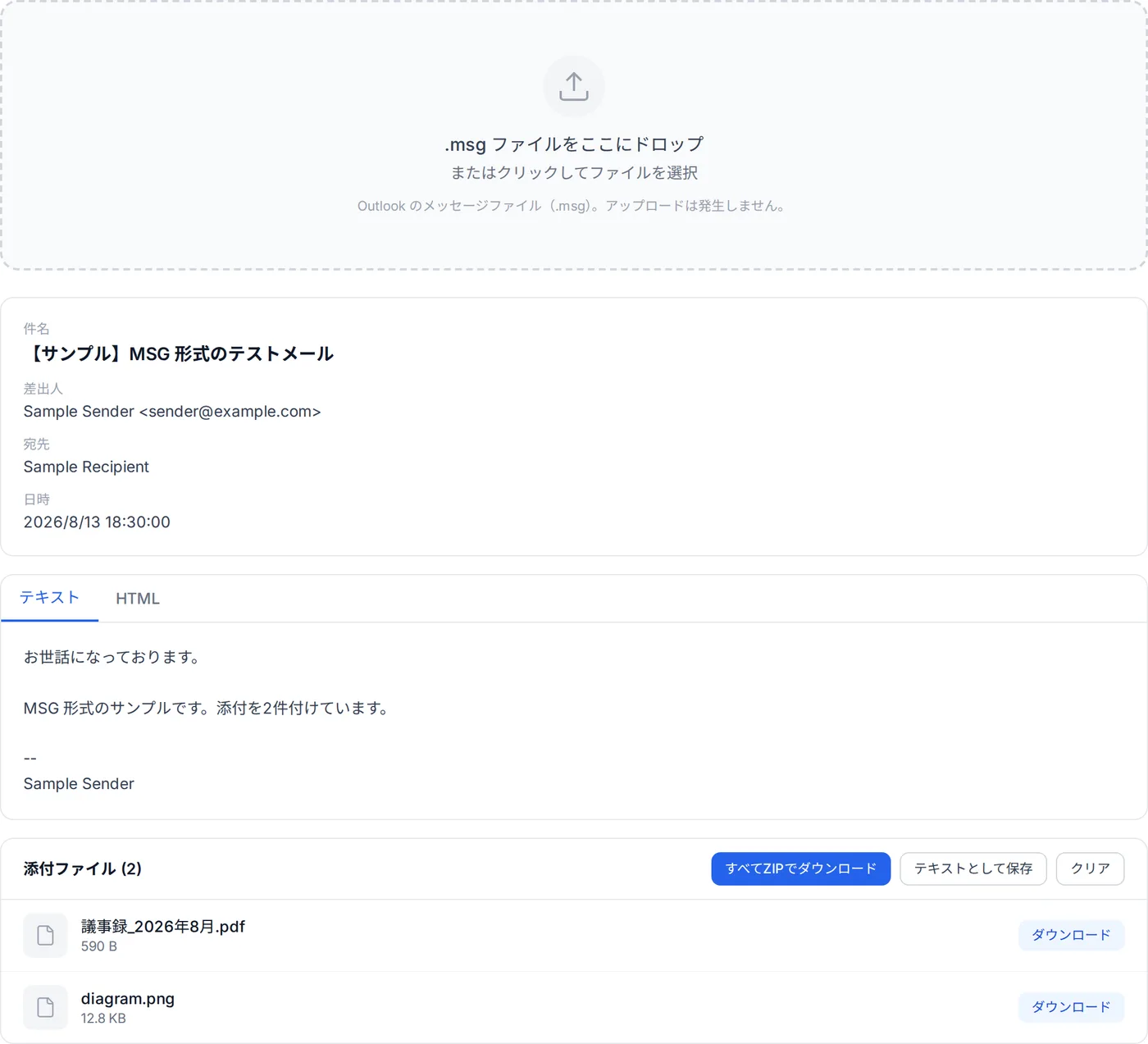The image size is (1148, 1044).
Task: Click the クリア button
Action: click(1091, 868)
